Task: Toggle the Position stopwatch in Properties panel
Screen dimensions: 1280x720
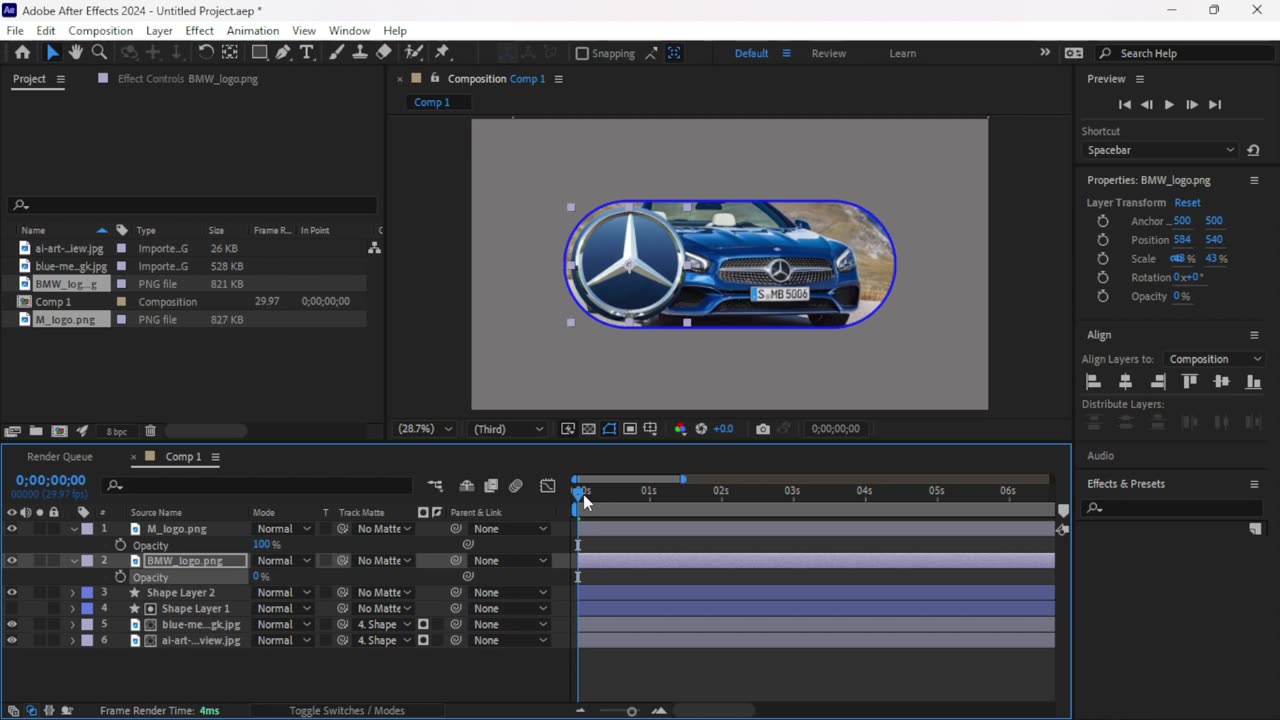Action: coord(1103,240)
